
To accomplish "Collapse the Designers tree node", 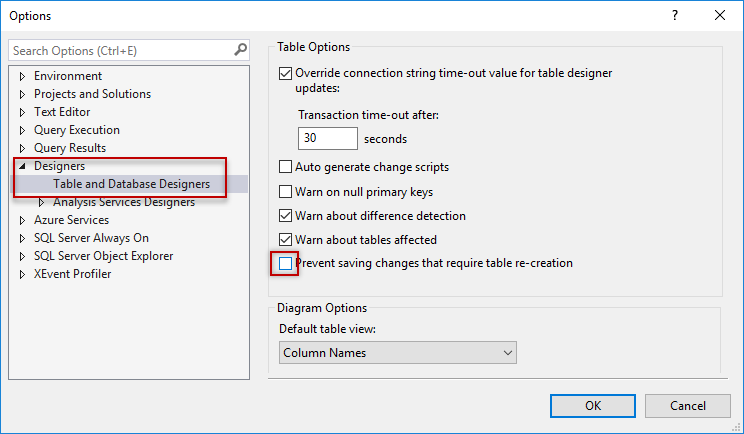I will click(23, 166).
